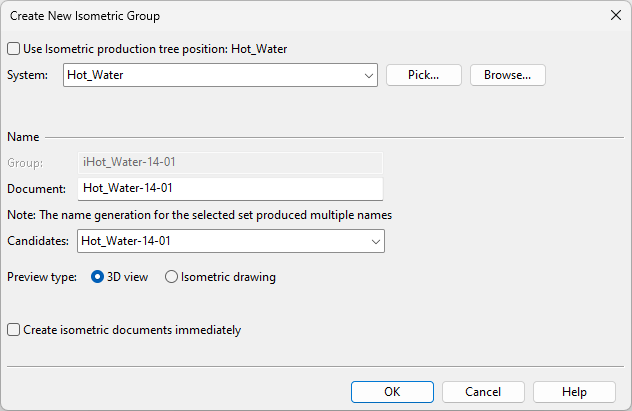Image resolution: width=632 pixels, height=411 pixels.
Task: Enable Use Isometric production tree position checkbox
Action: 13,48
